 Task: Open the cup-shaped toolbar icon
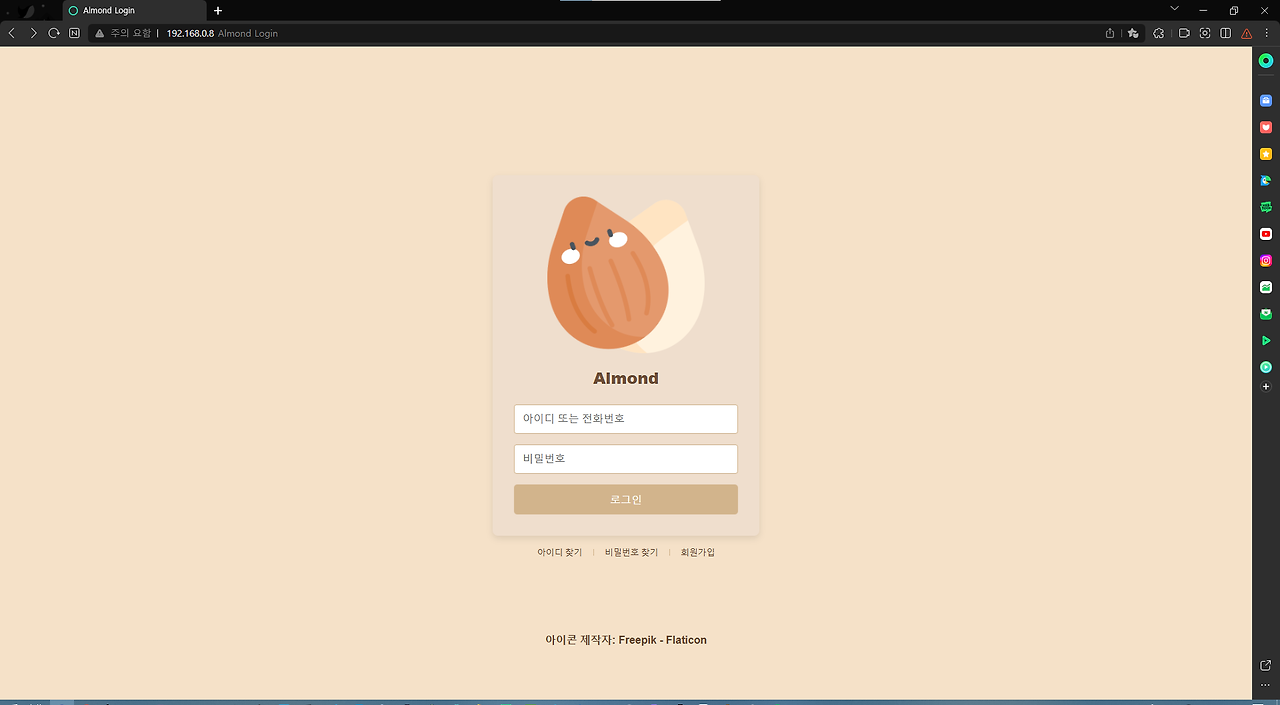click(x=1184, y=33)
